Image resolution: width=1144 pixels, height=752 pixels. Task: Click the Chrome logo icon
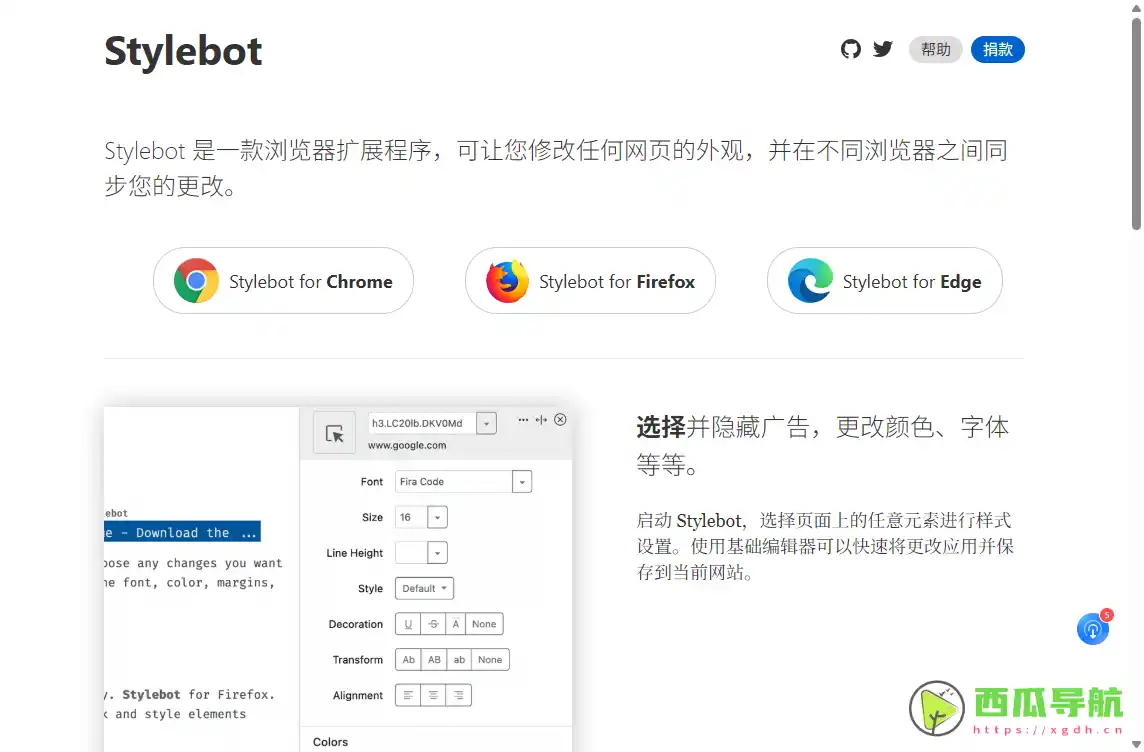pos(196,281)
